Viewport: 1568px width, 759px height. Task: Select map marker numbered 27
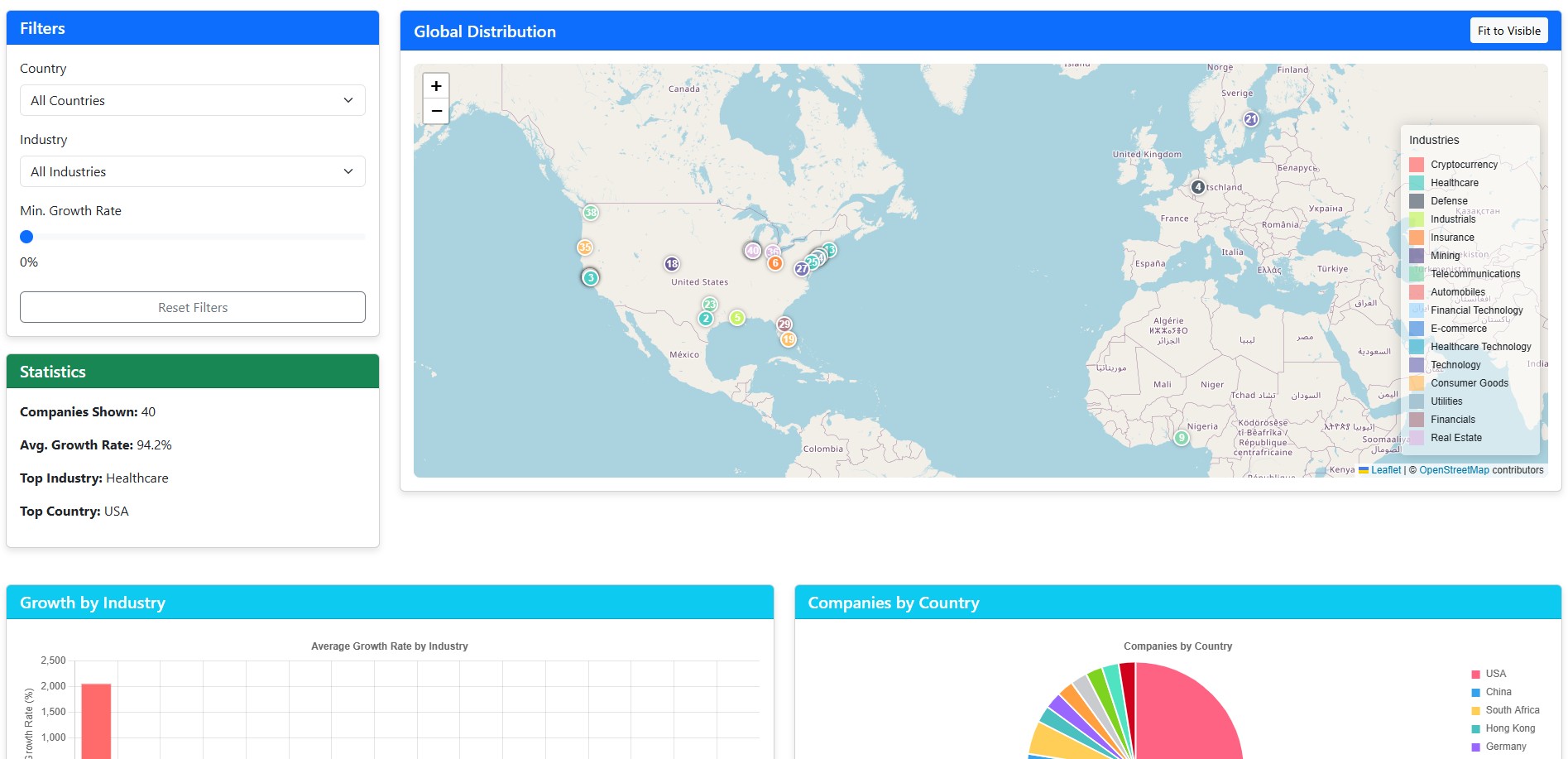coord(802,268)
